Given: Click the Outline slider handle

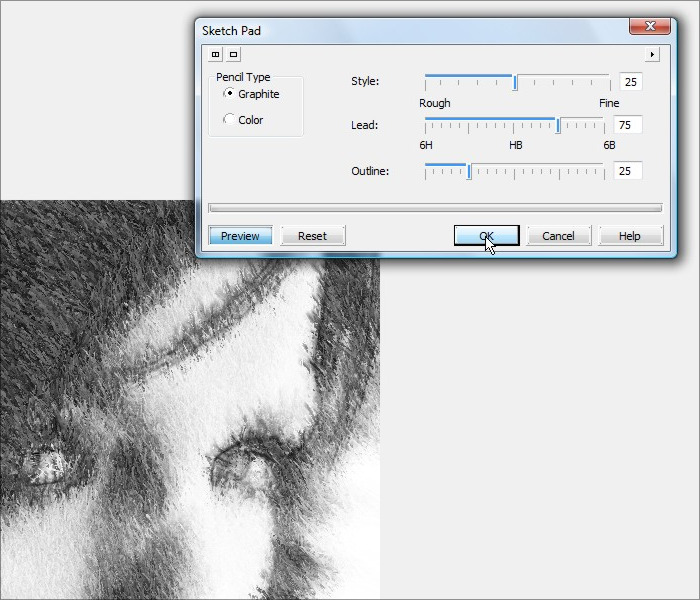Looking at the screenshot, I should [x=469, y=171].
